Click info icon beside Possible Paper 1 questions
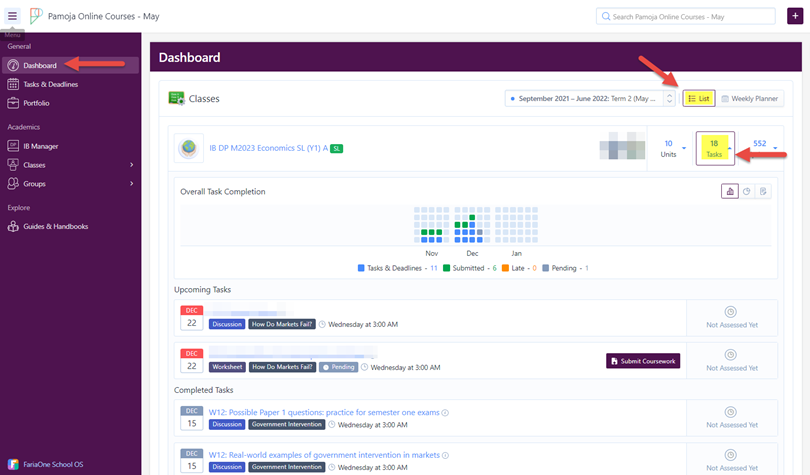 [x=445, y=413]
